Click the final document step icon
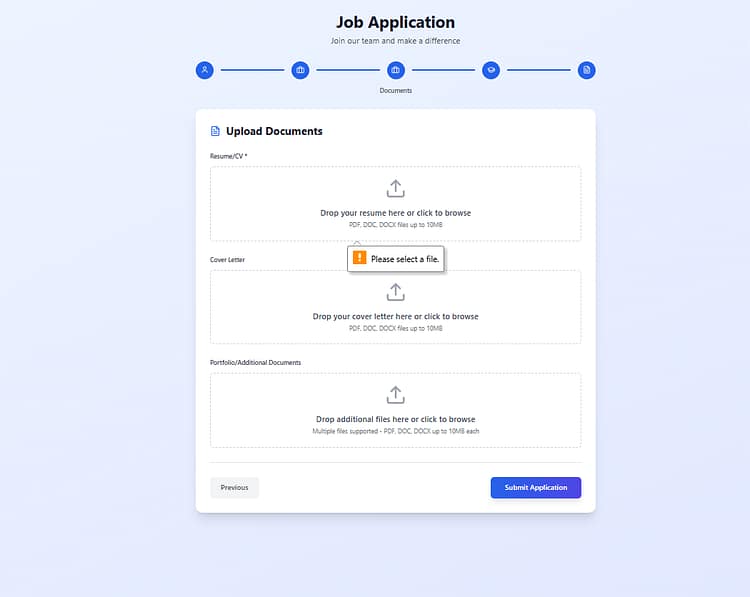The image size is (750, 597). (x=587, y=70)
